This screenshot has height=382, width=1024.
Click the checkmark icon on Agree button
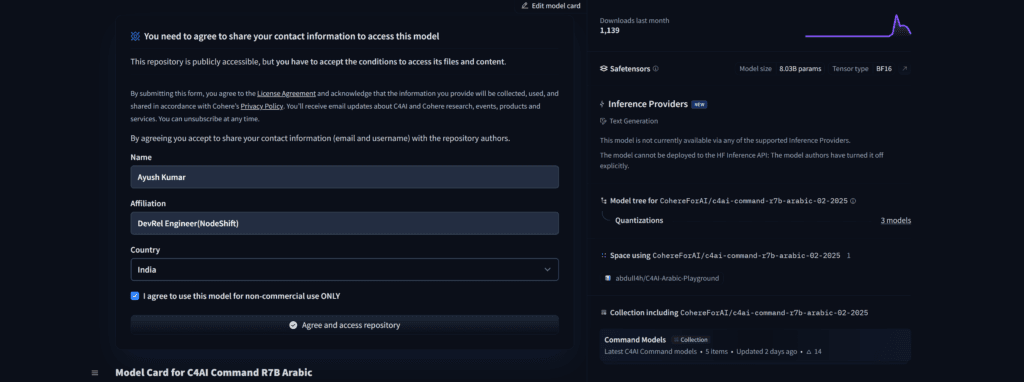(293, 325)
